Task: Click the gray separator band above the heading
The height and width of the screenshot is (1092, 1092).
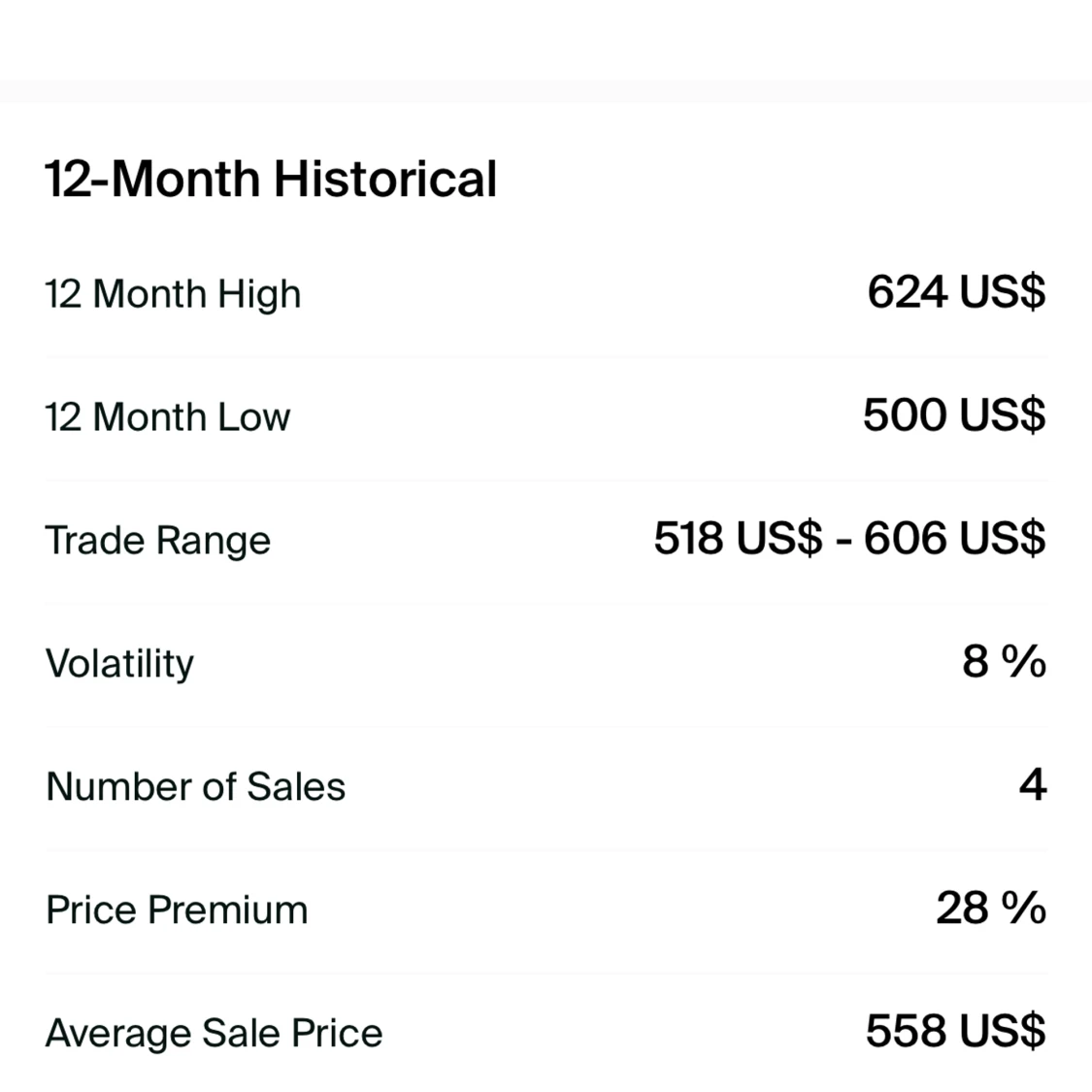Action: pos(546,91)
